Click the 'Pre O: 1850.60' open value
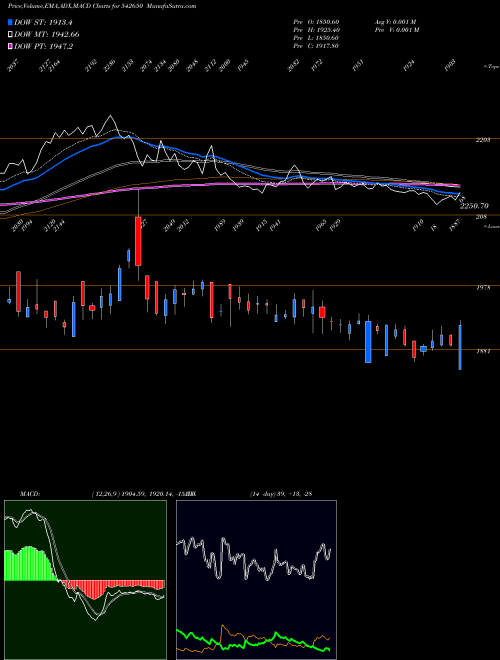Image resolution: width=500 pixels, height=660 pixels. point(316,22)
